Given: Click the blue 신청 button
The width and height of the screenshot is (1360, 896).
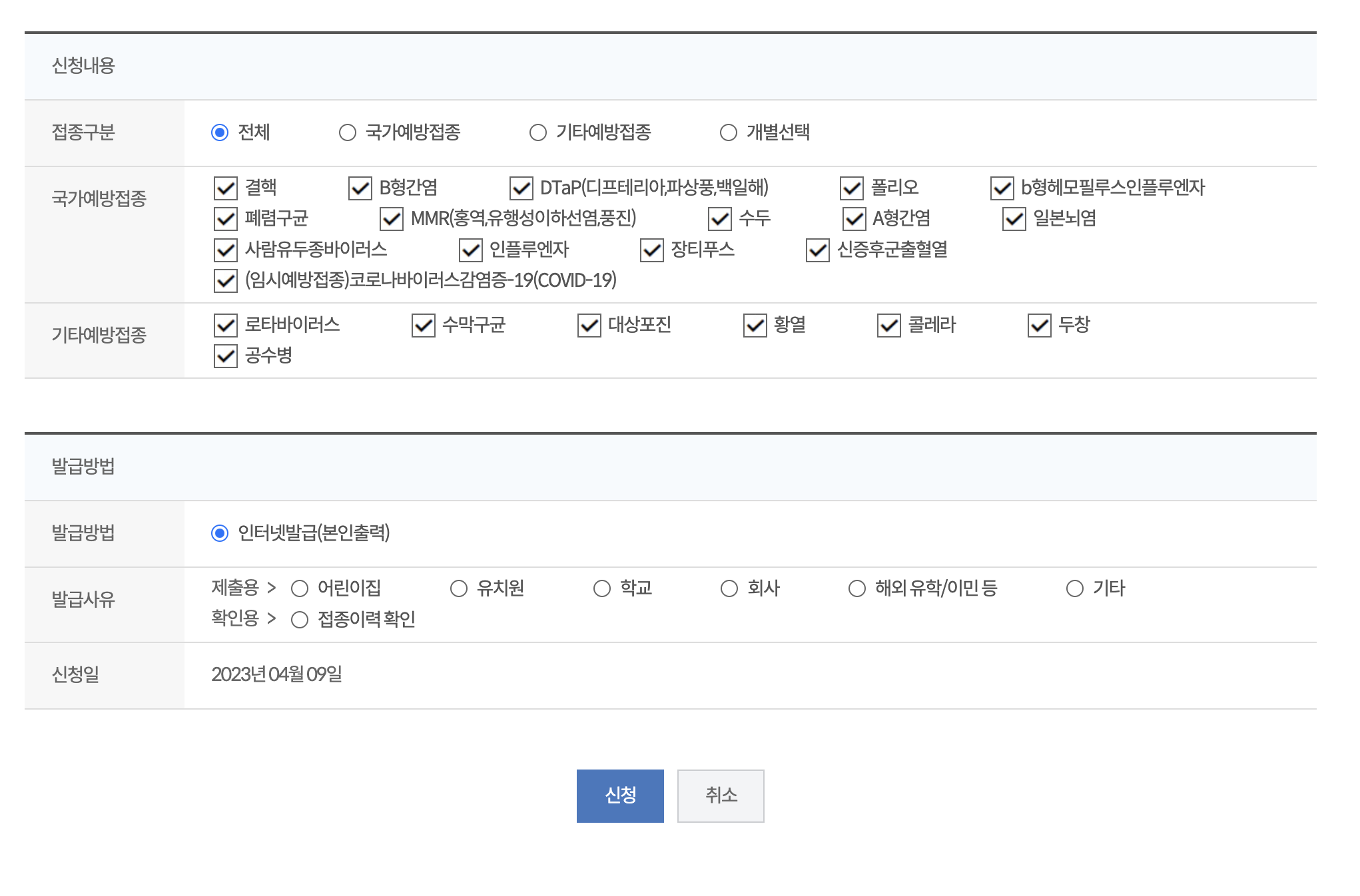Looking at the screenshot, I should (x=620, y=795).
